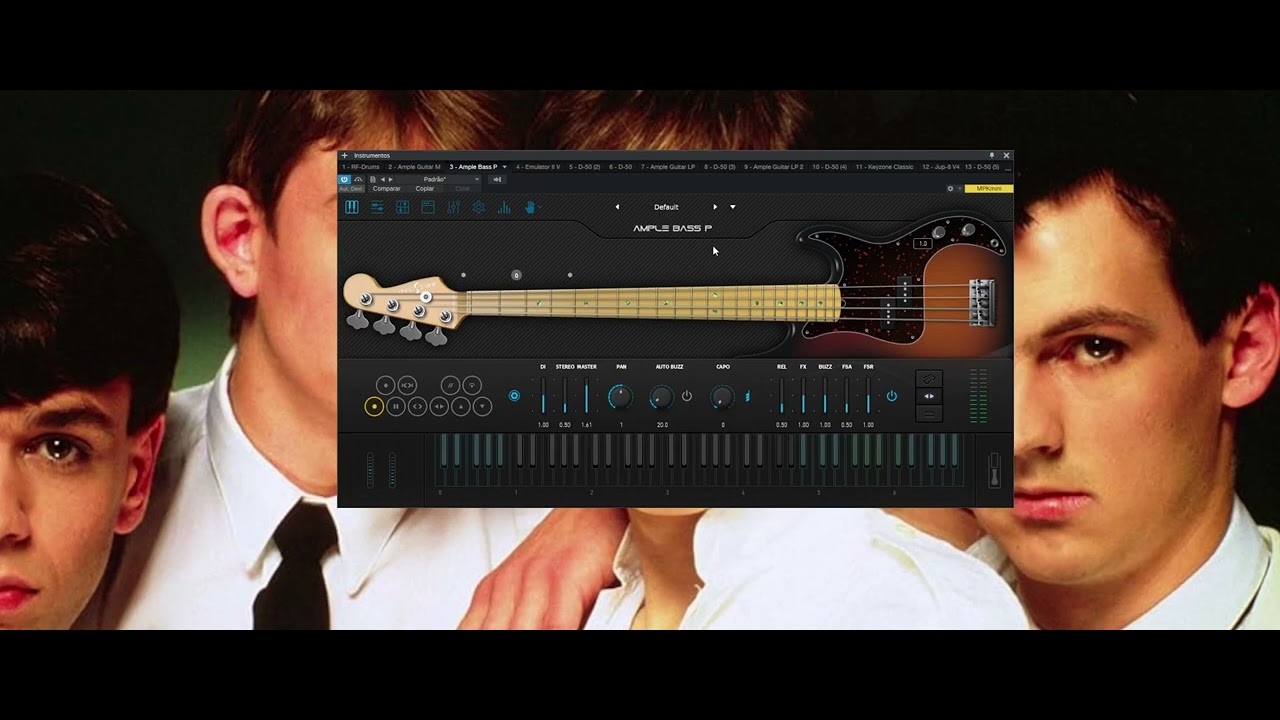Click the yellow highlighted articulation button
This screenshot has height=720, width=1280.
[374, 406]
